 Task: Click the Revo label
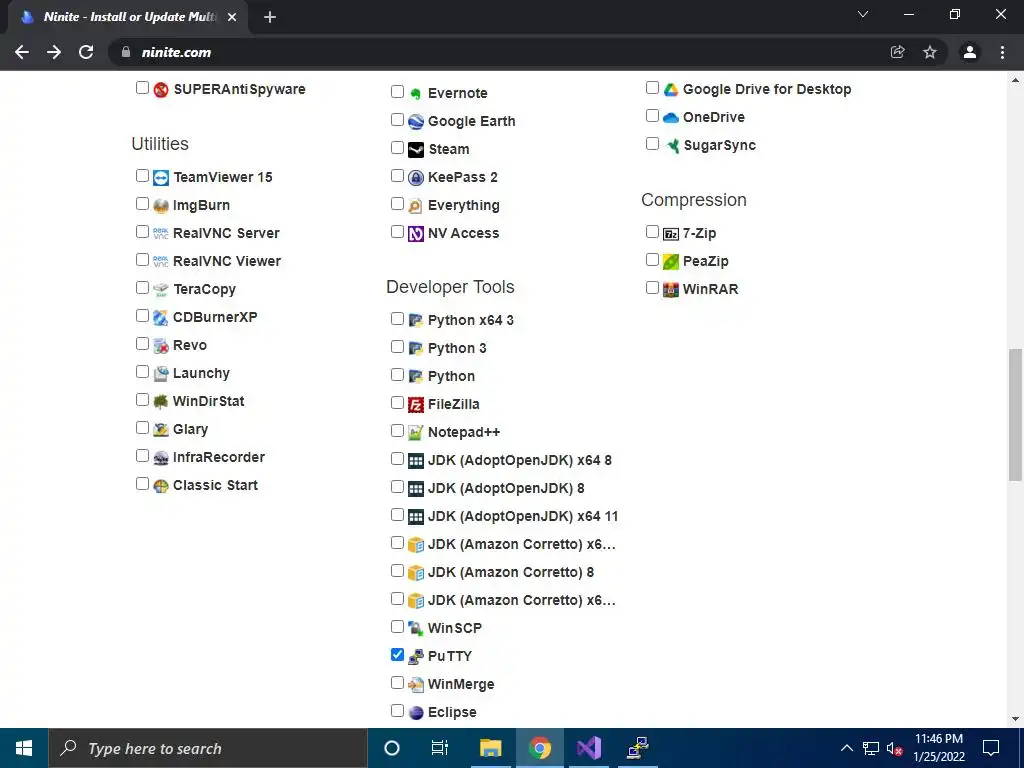click(x=190, y=345)
